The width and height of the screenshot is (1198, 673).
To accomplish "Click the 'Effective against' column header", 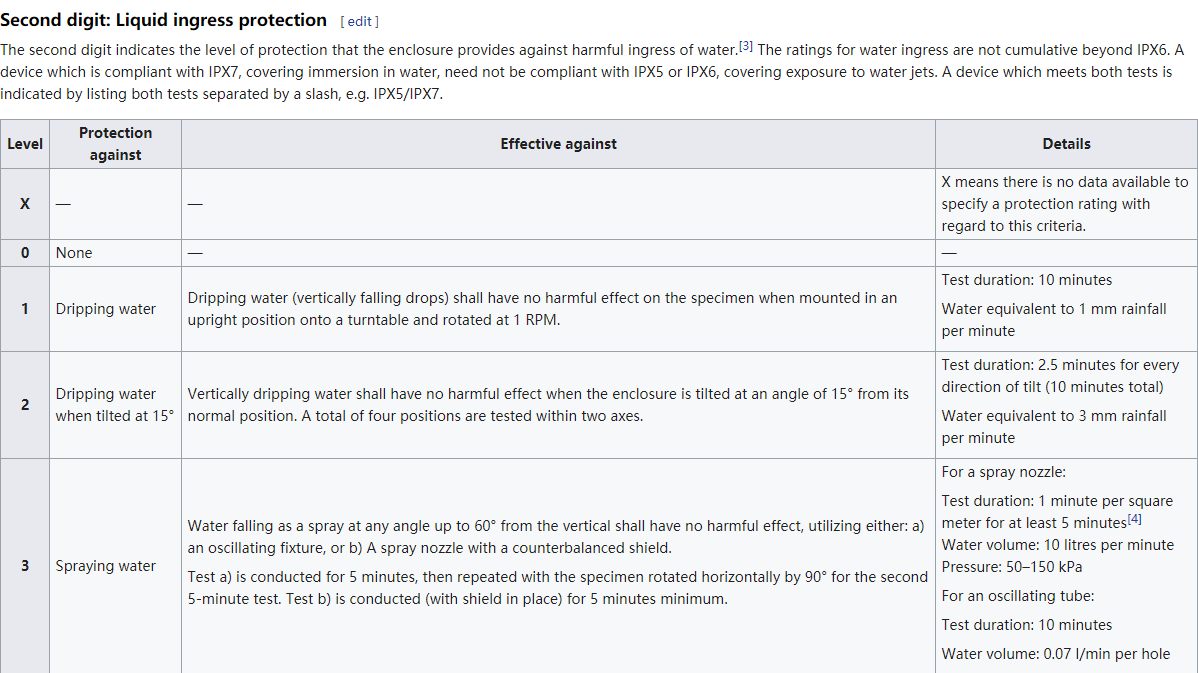I will 559,144.
